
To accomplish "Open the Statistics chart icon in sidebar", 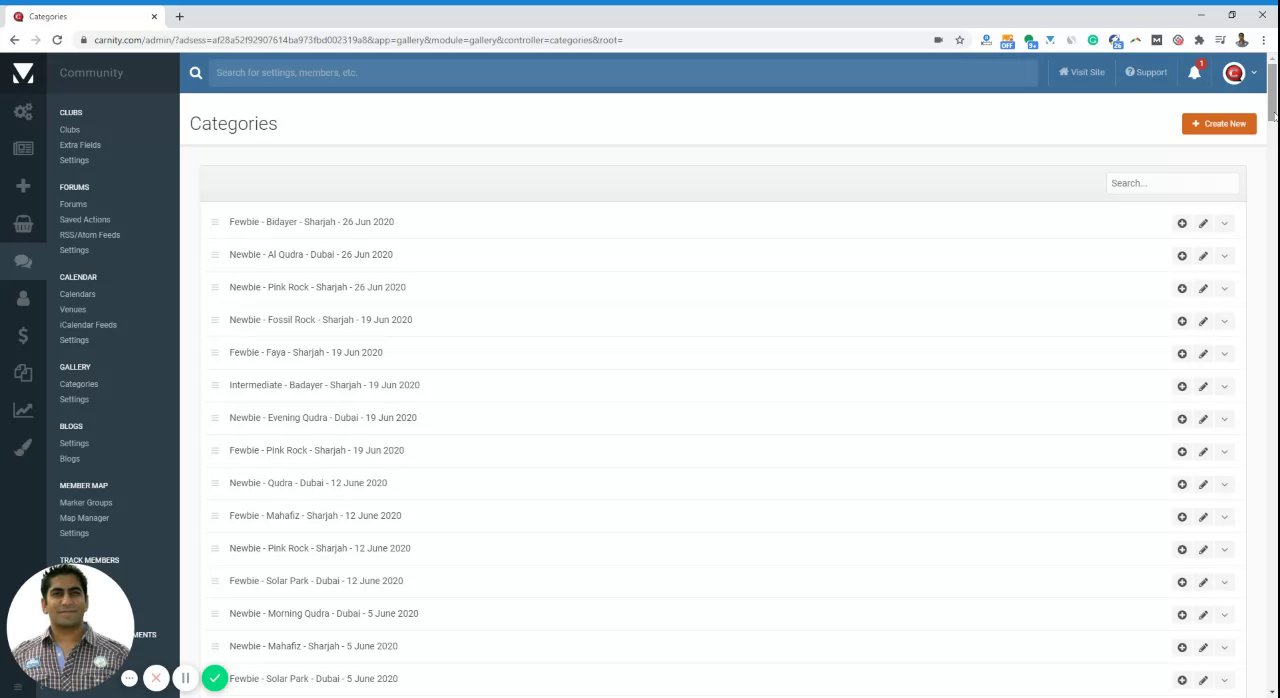I will tap(23, 410).
